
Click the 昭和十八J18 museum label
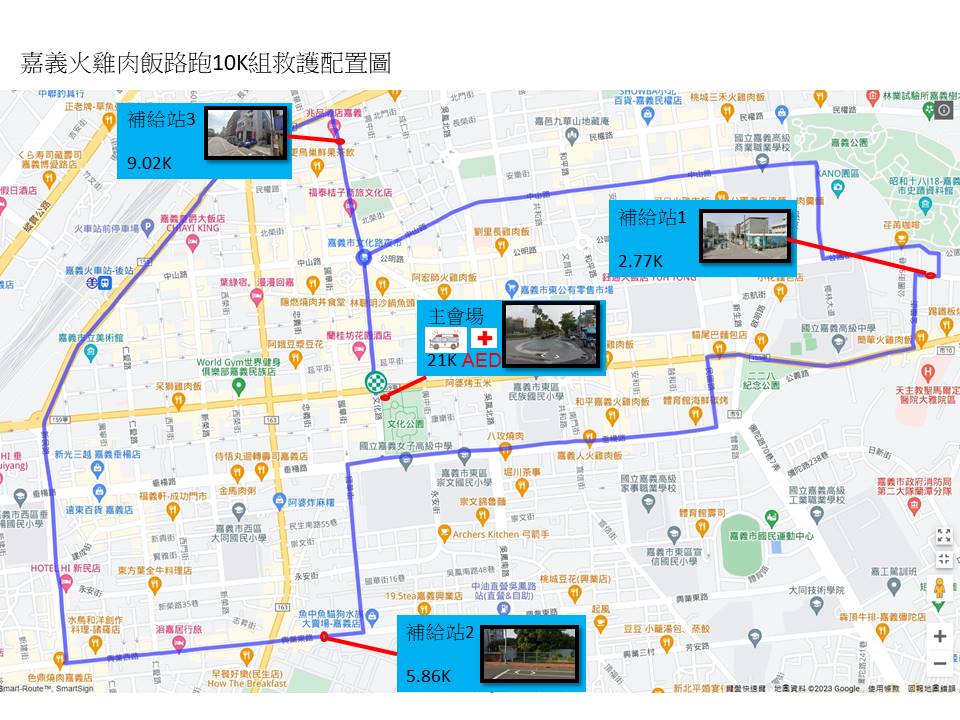925,186
